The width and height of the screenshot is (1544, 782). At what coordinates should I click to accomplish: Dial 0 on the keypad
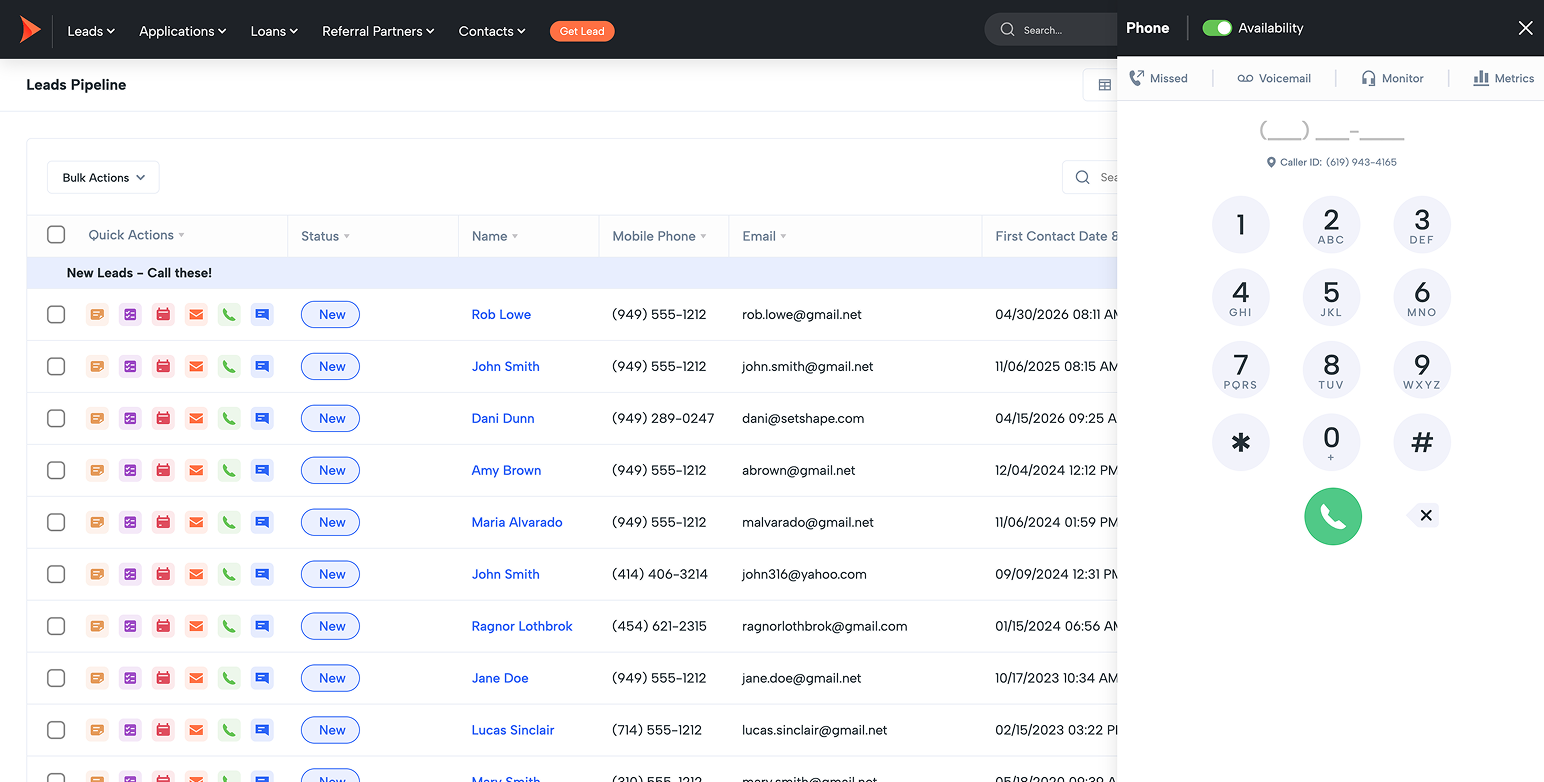click(1331, 442)
